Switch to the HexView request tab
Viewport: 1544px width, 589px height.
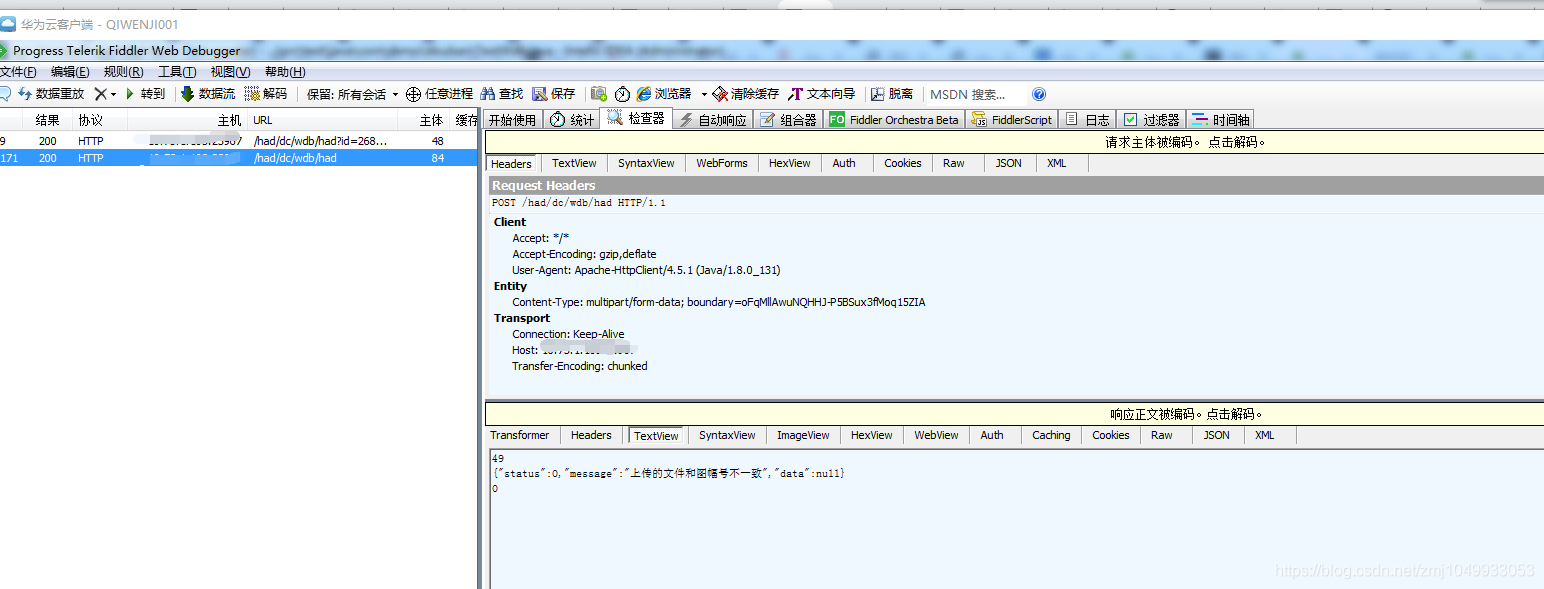[789, 162]
